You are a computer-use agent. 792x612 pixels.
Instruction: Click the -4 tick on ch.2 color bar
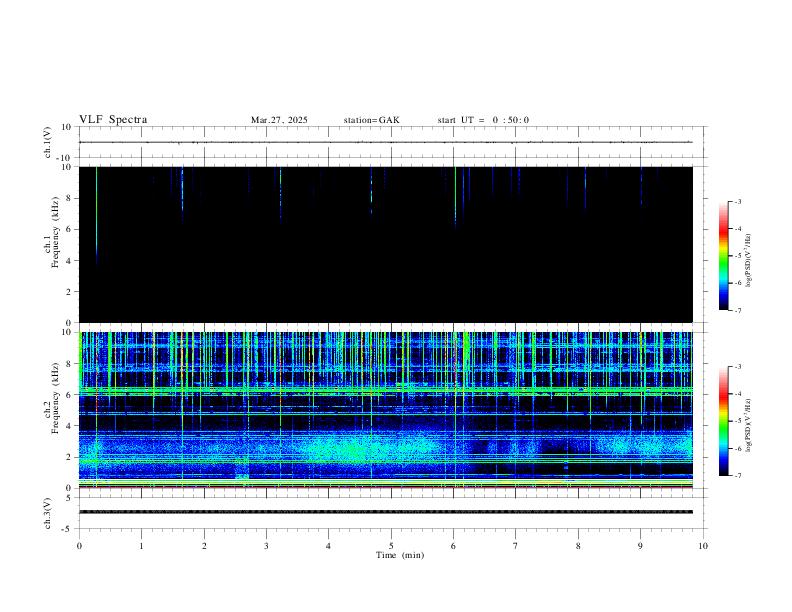[x=737, y=394]
